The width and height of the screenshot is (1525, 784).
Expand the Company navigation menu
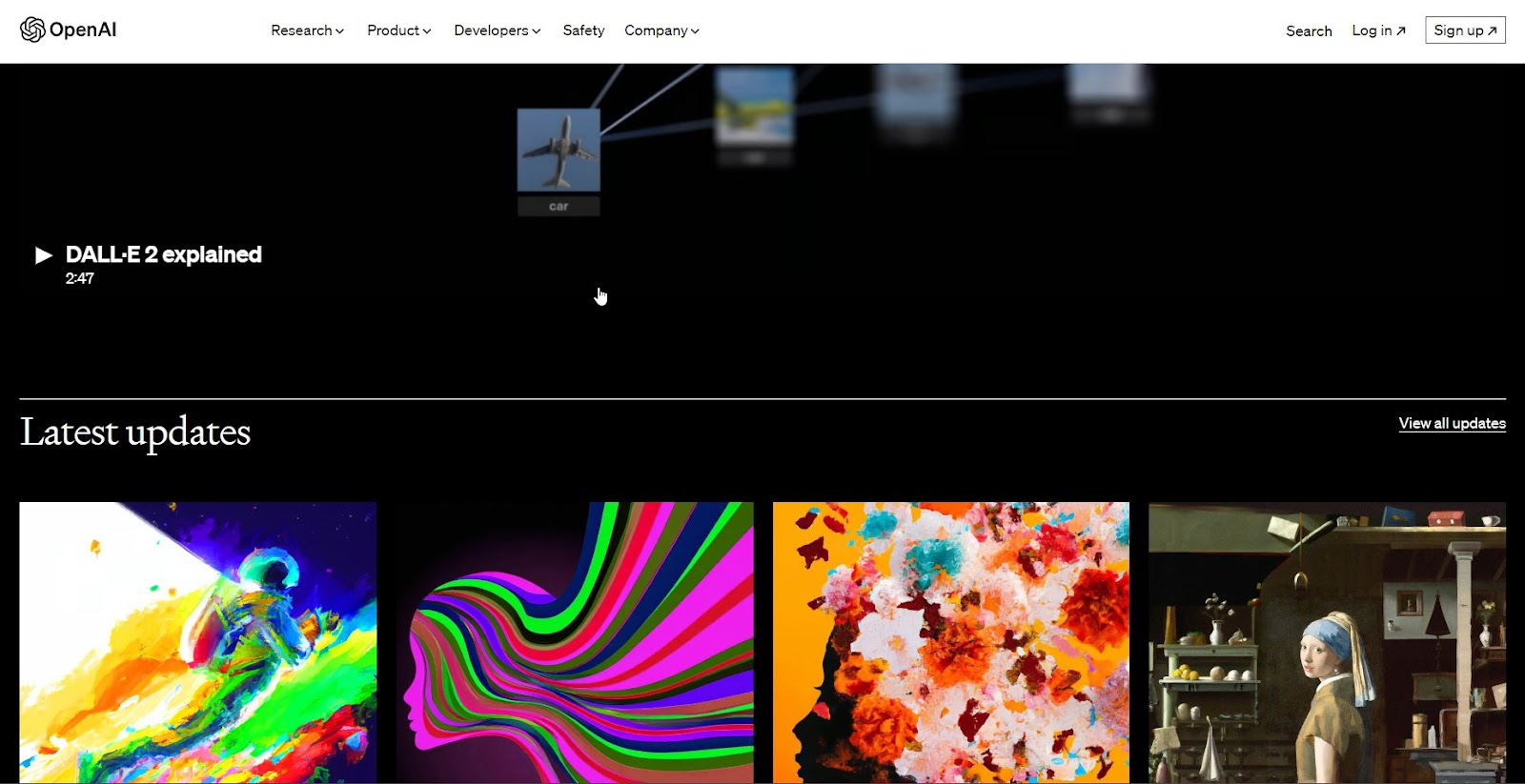pos(661,30)
